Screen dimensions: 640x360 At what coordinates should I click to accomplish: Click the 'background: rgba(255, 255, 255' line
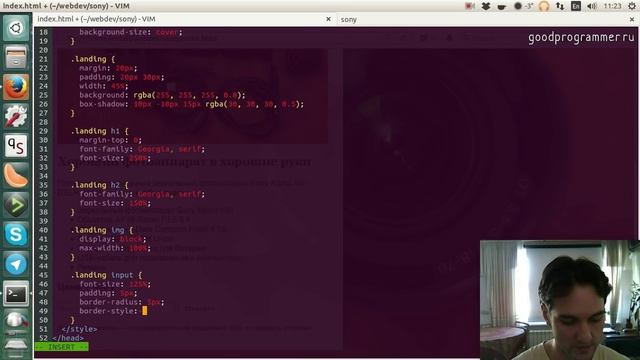162,95
